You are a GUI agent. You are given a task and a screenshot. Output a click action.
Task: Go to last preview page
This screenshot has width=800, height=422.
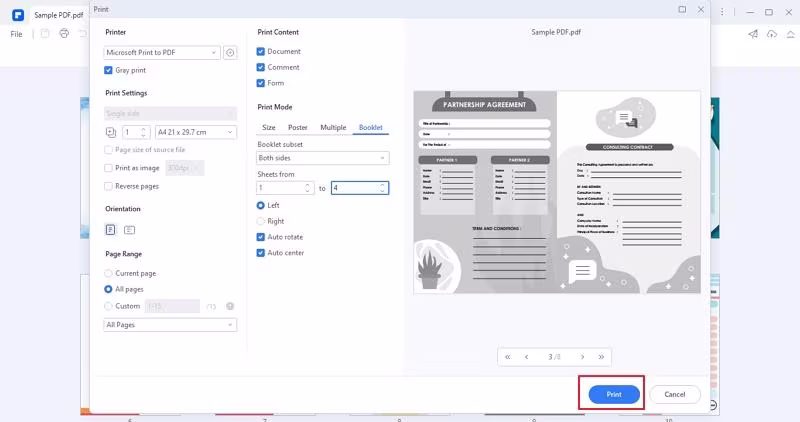click(601, 357)
